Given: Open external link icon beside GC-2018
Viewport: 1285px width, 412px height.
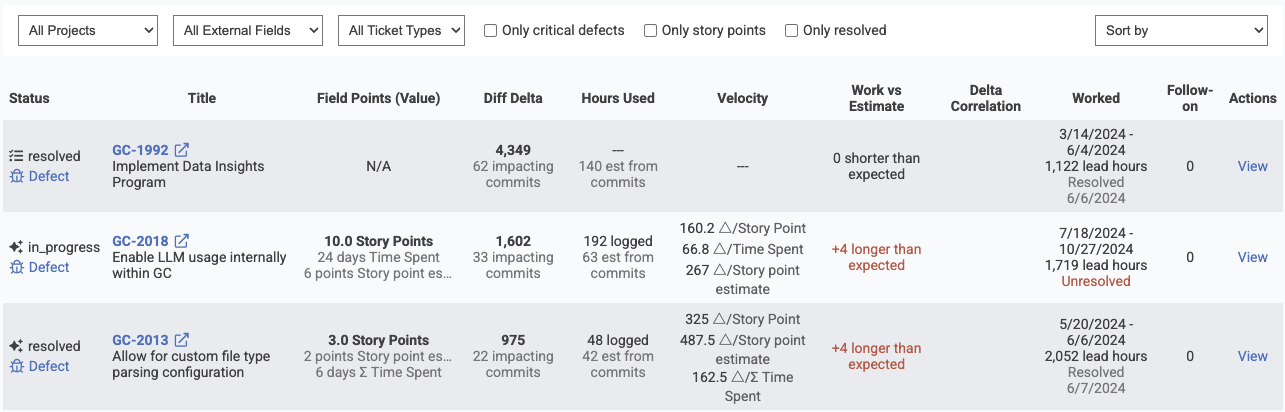Looking at the screenshot, I should coord(182,241).
